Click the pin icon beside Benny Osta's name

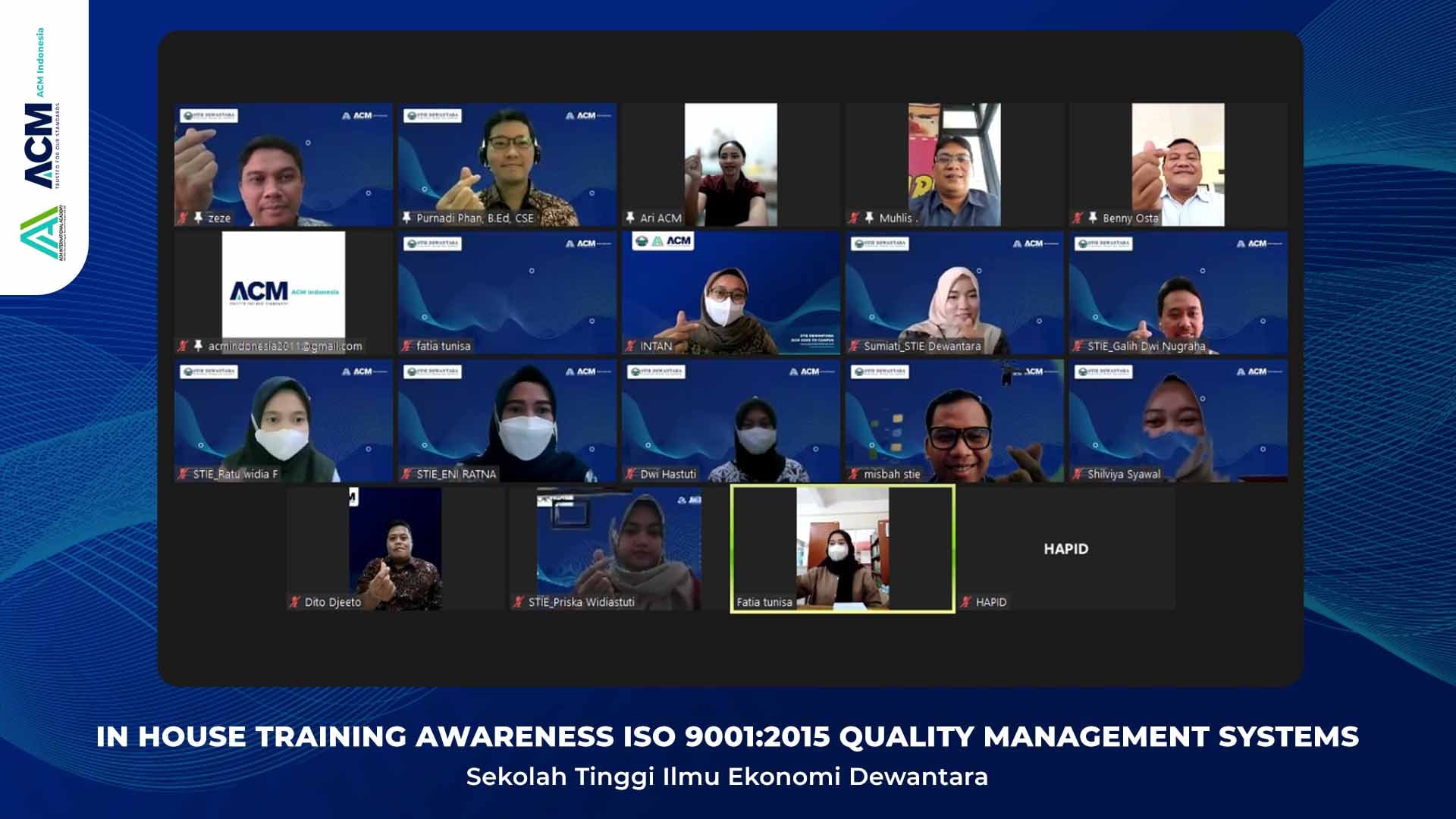(x=1092, y=218)
